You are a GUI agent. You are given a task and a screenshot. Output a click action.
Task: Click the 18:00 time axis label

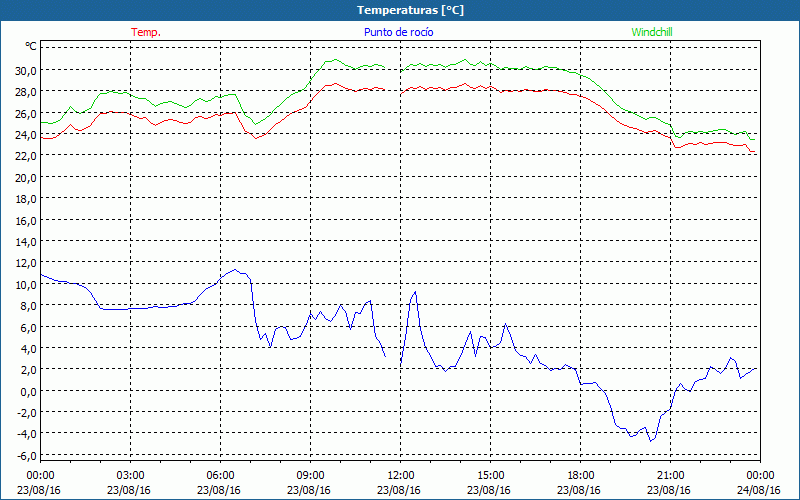point(581,476)
